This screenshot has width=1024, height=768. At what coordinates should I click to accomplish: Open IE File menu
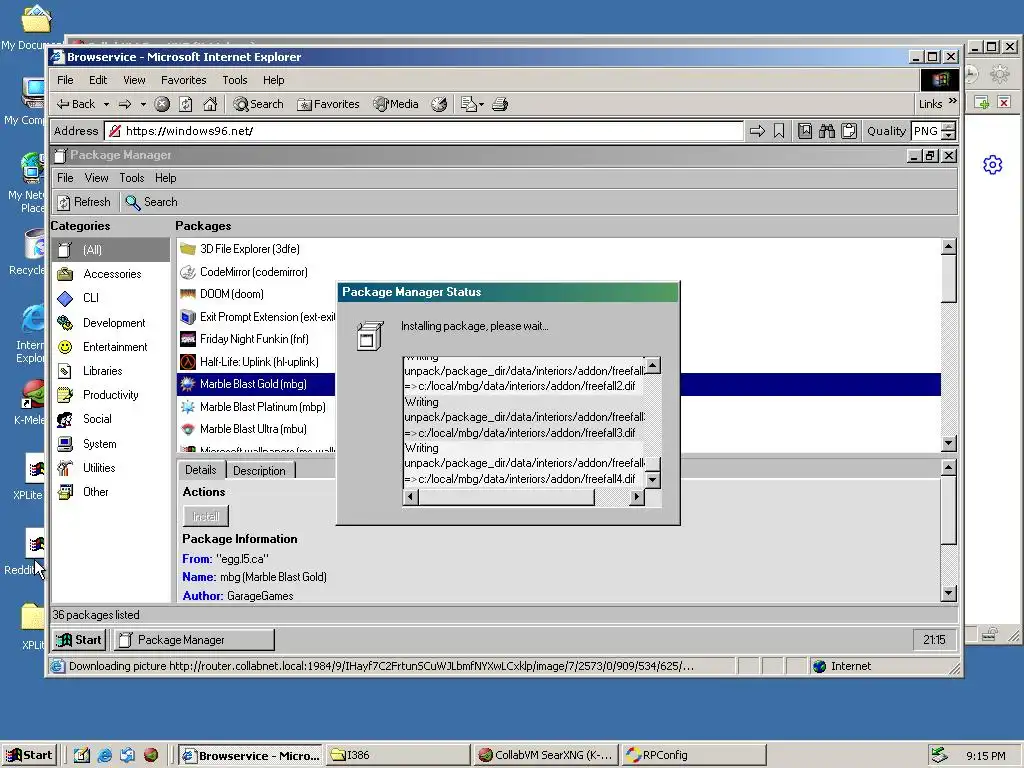65,80
